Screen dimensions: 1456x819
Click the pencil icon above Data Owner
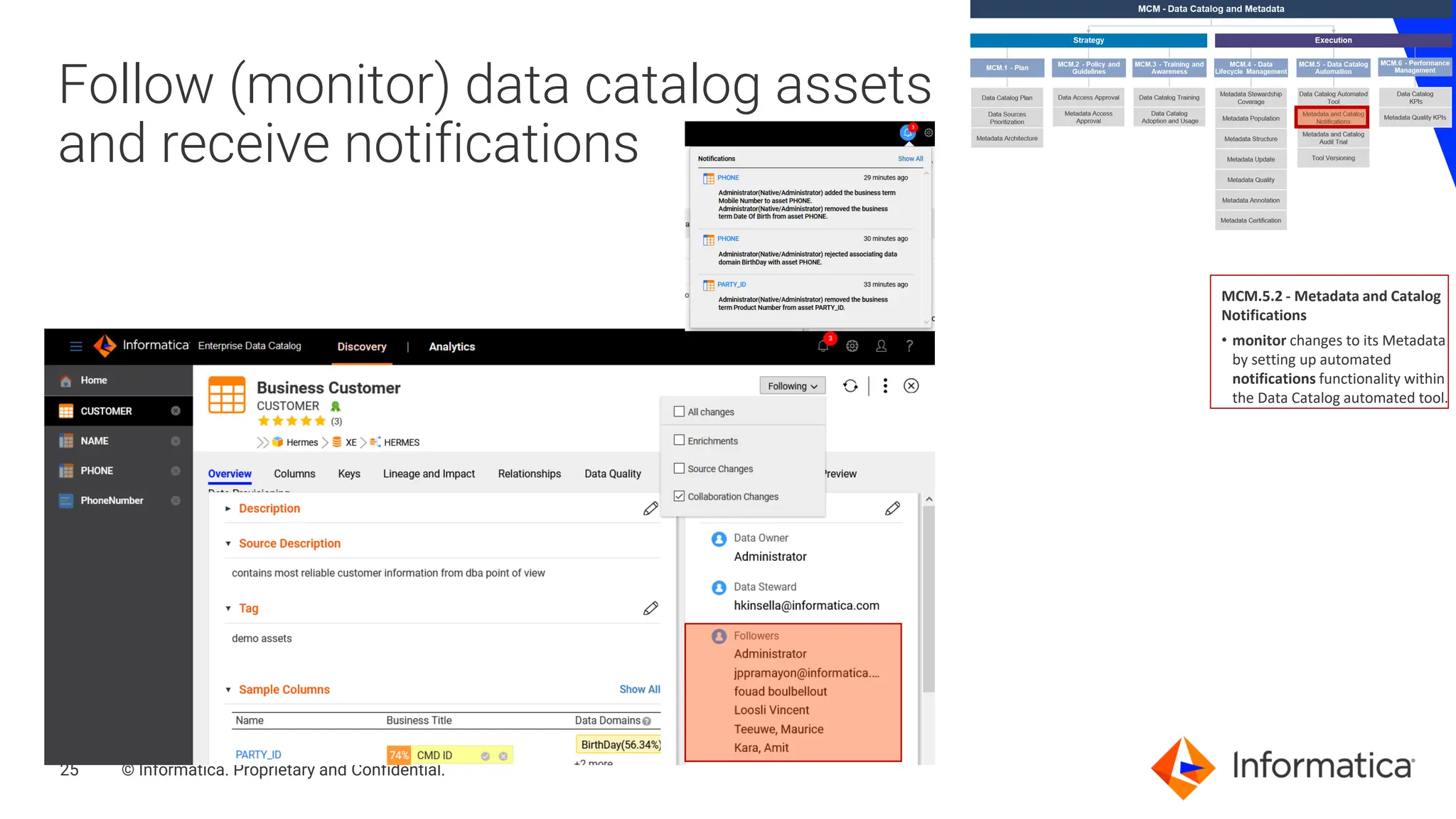click(x=893, y=509)
